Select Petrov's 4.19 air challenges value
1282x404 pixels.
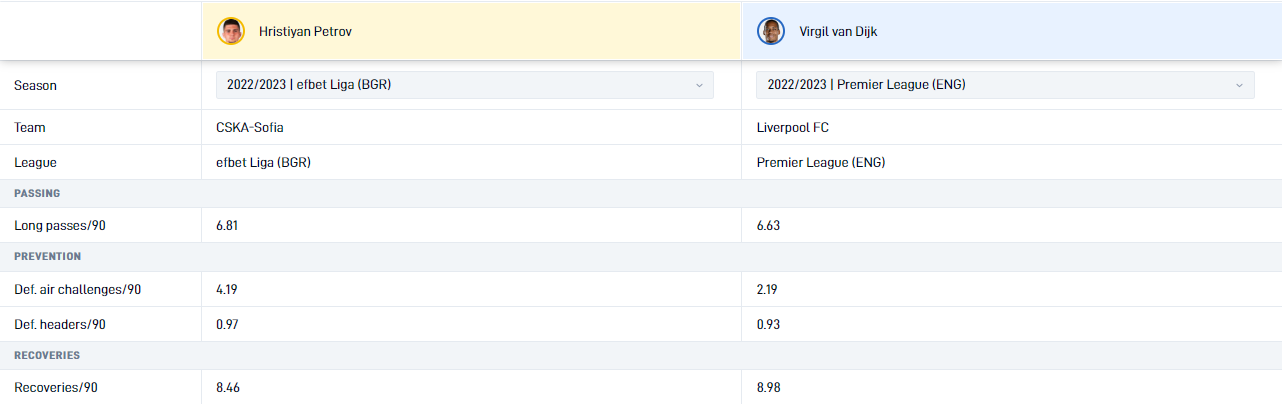227,290
